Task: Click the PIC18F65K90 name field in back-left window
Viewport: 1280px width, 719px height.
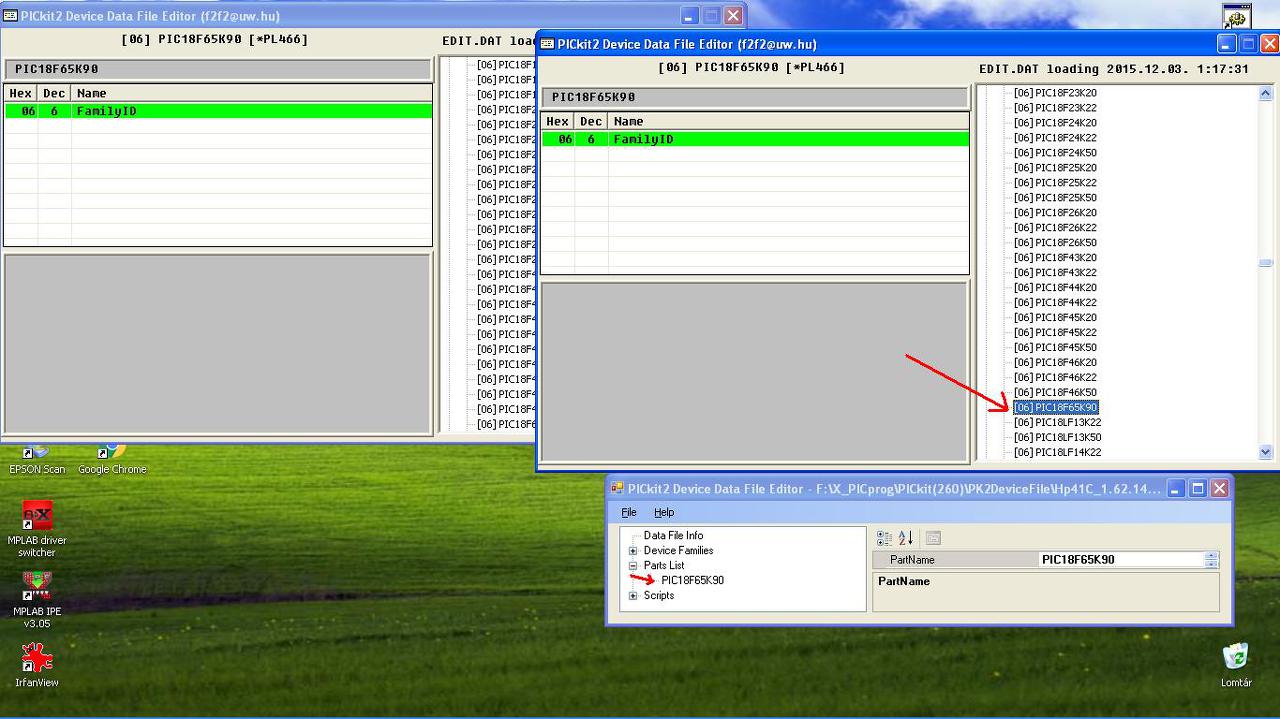Action: coord(218,69)
